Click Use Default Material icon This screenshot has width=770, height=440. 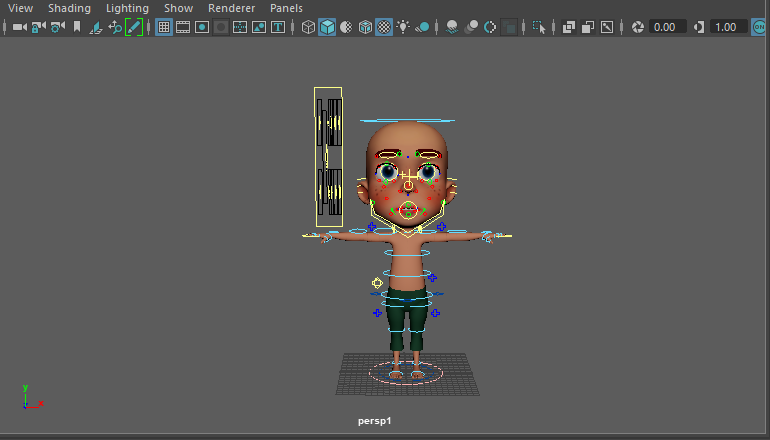click(x=346, y=27)
